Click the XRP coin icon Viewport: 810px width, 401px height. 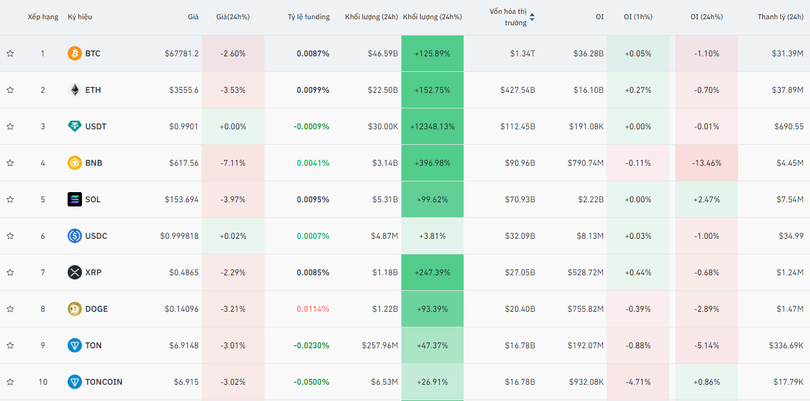click(x=74, y=272)
